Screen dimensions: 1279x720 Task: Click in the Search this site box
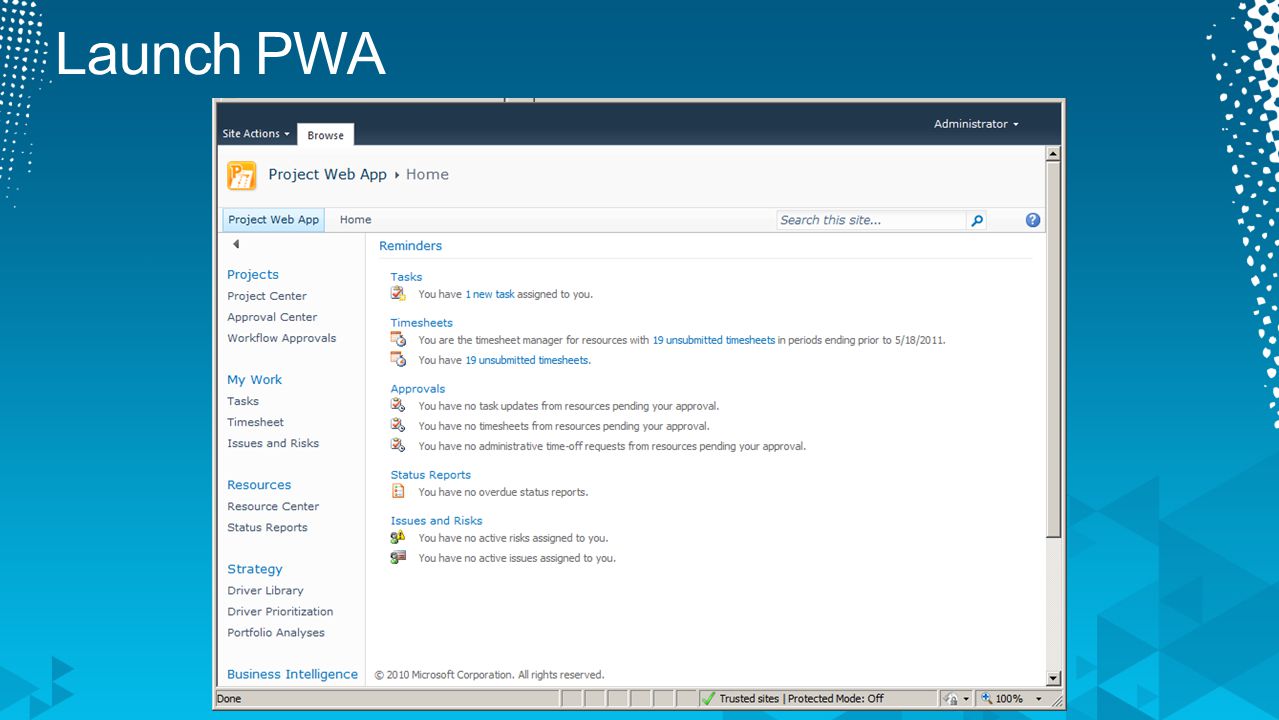click(871, 220)
